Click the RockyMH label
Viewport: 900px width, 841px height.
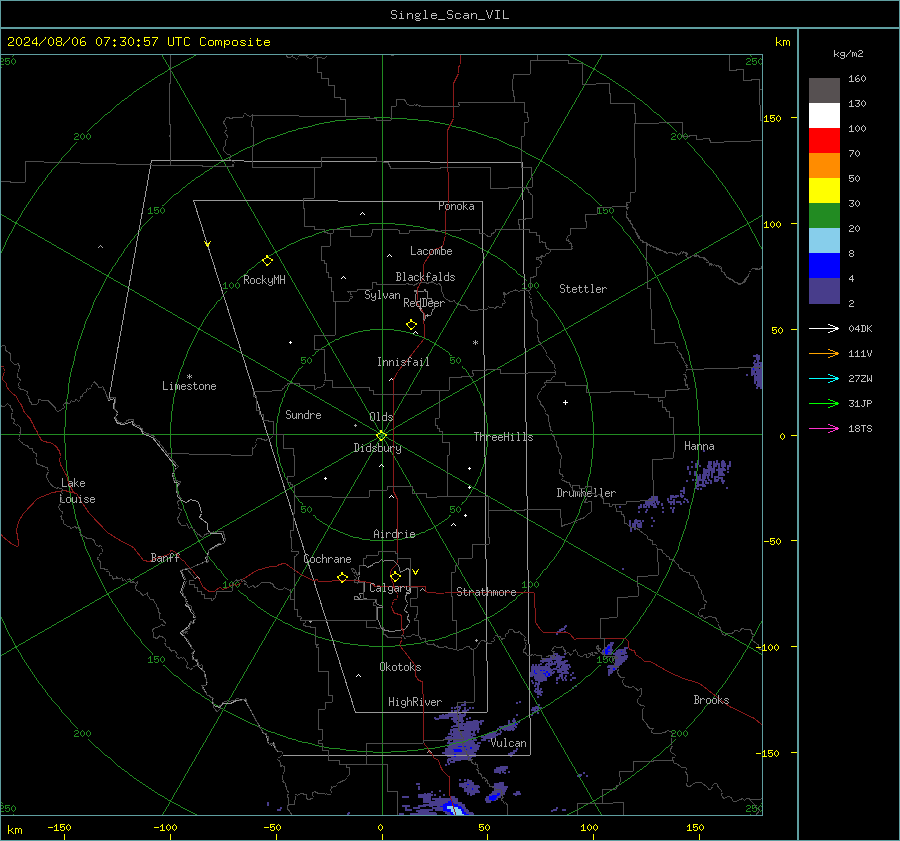pyautogui.click(x=264, y=280)
